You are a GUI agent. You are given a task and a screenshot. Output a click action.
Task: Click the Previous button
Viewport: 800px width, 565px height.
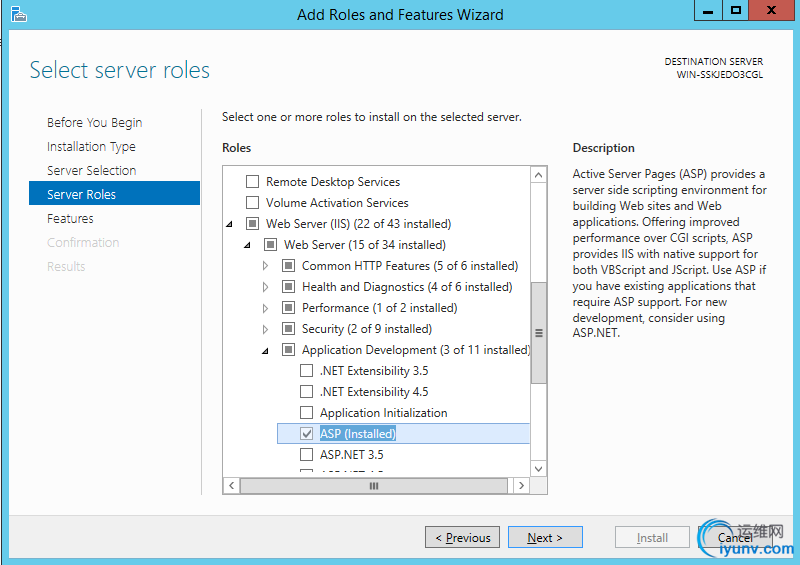pos(462,538)
